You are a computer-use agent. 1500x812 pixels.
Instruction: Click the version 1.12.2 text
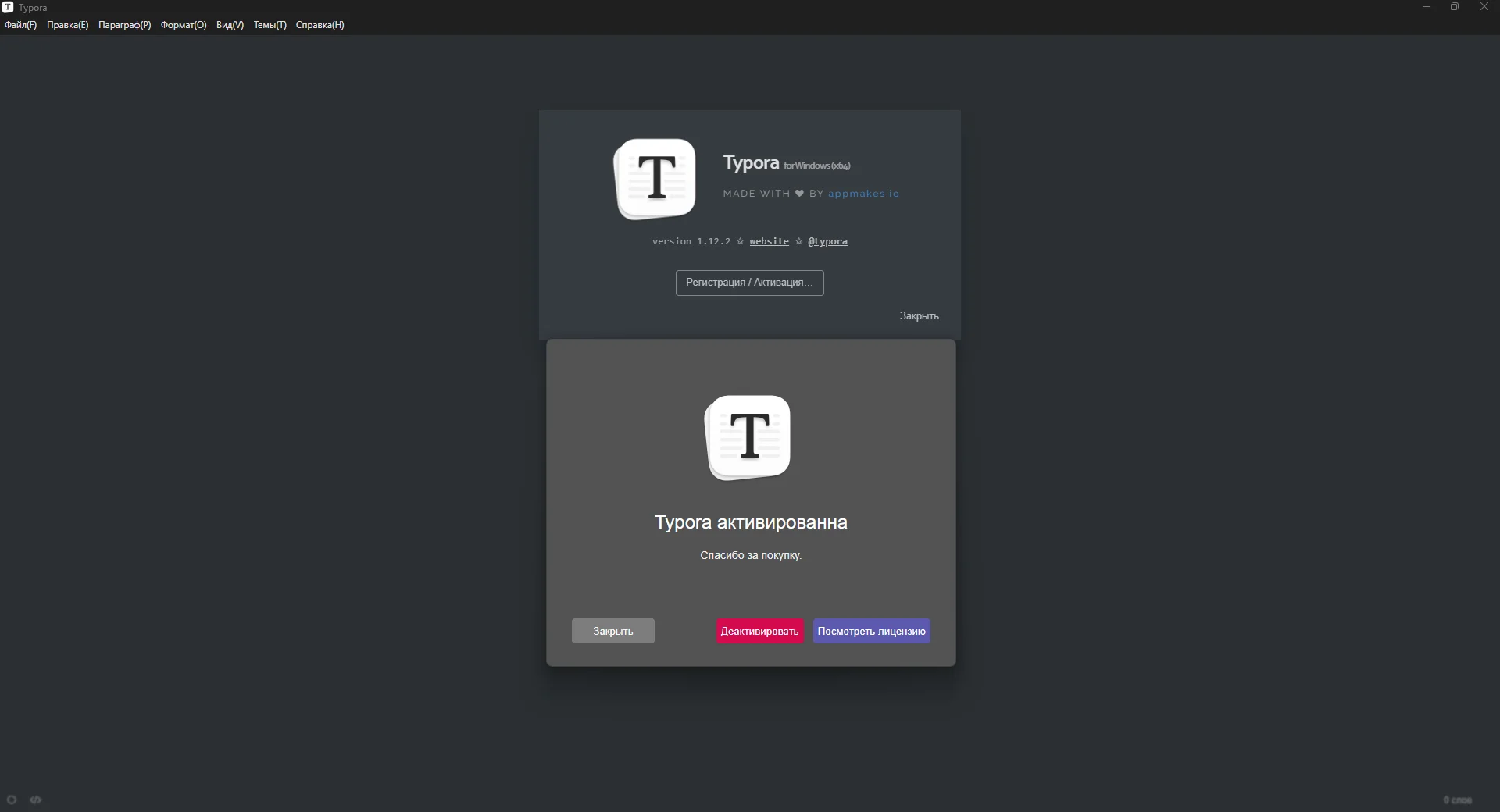pyautogui.click(x=691, y=241)
